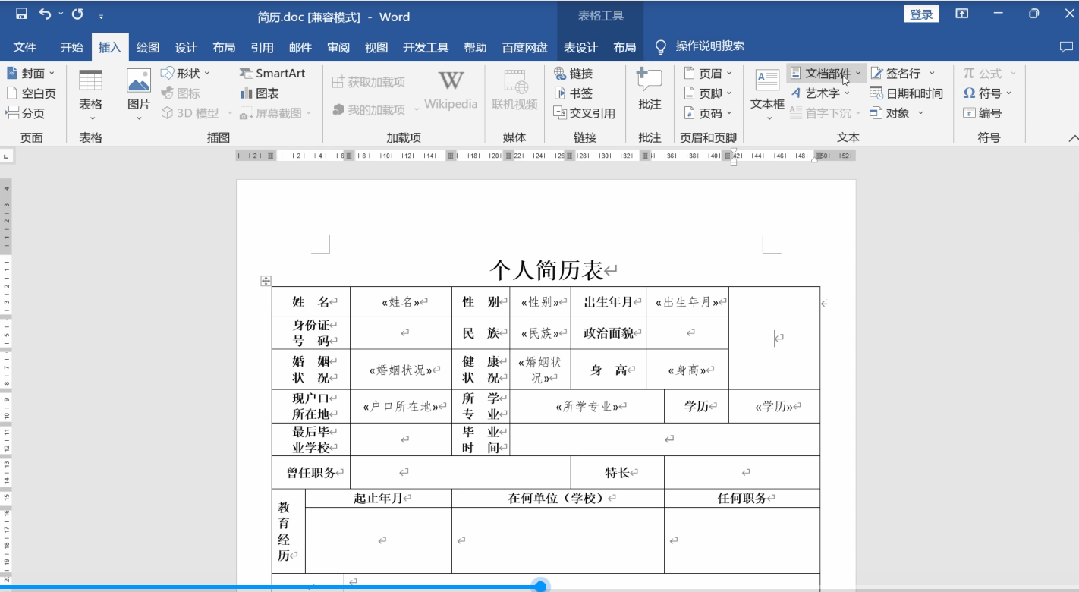Switch to the Review (审阅) tab
The image size is (1079, 592).
[338, 47]
